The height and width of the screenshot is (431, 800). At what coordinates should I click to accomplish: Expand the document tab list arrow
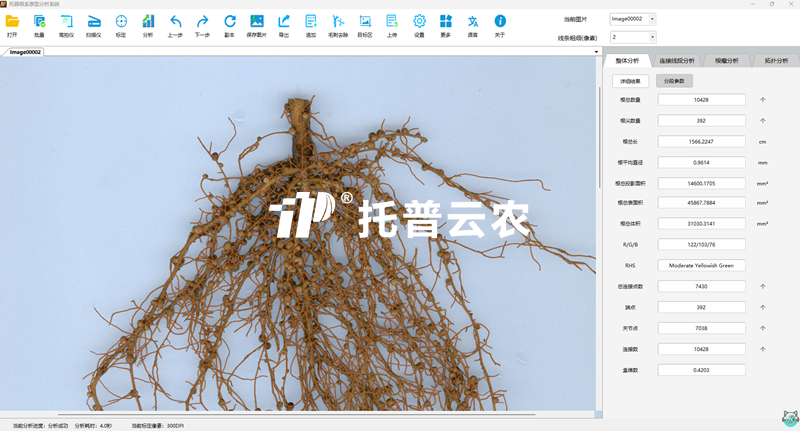596,51
